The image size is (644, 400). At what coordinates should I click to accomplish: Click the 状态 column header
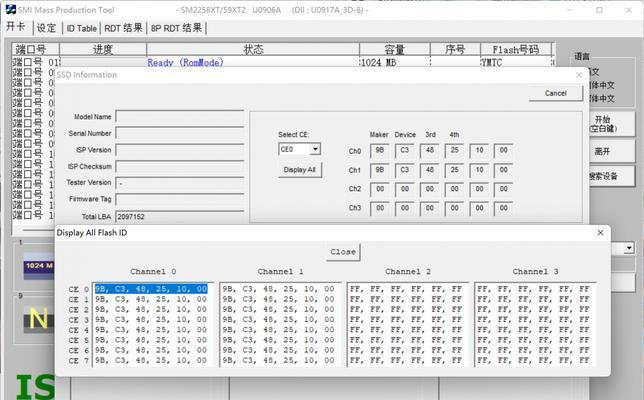pos(253,49)
